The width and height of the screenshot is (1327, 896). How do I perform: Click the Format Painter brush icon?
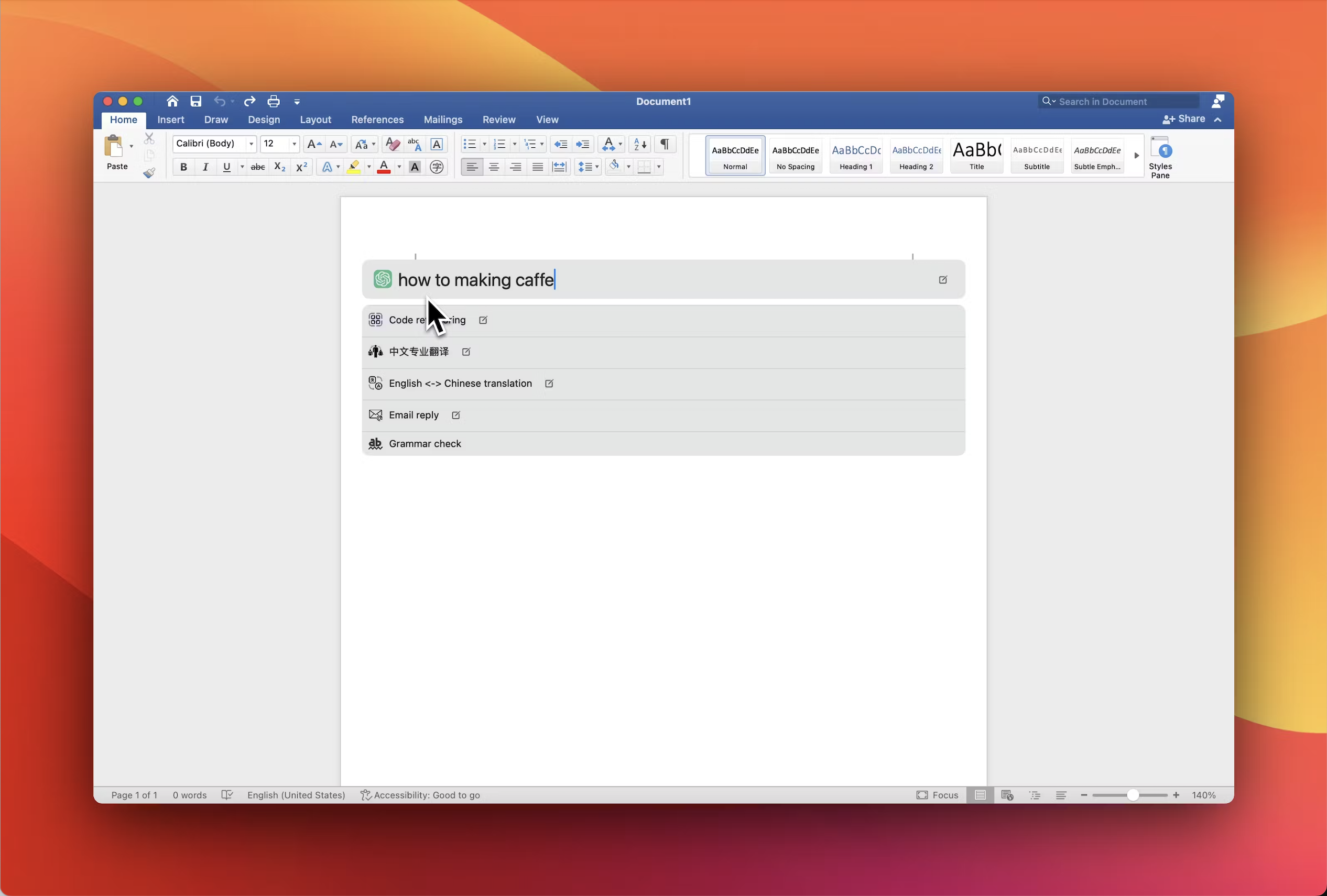(x=149, y=173)
